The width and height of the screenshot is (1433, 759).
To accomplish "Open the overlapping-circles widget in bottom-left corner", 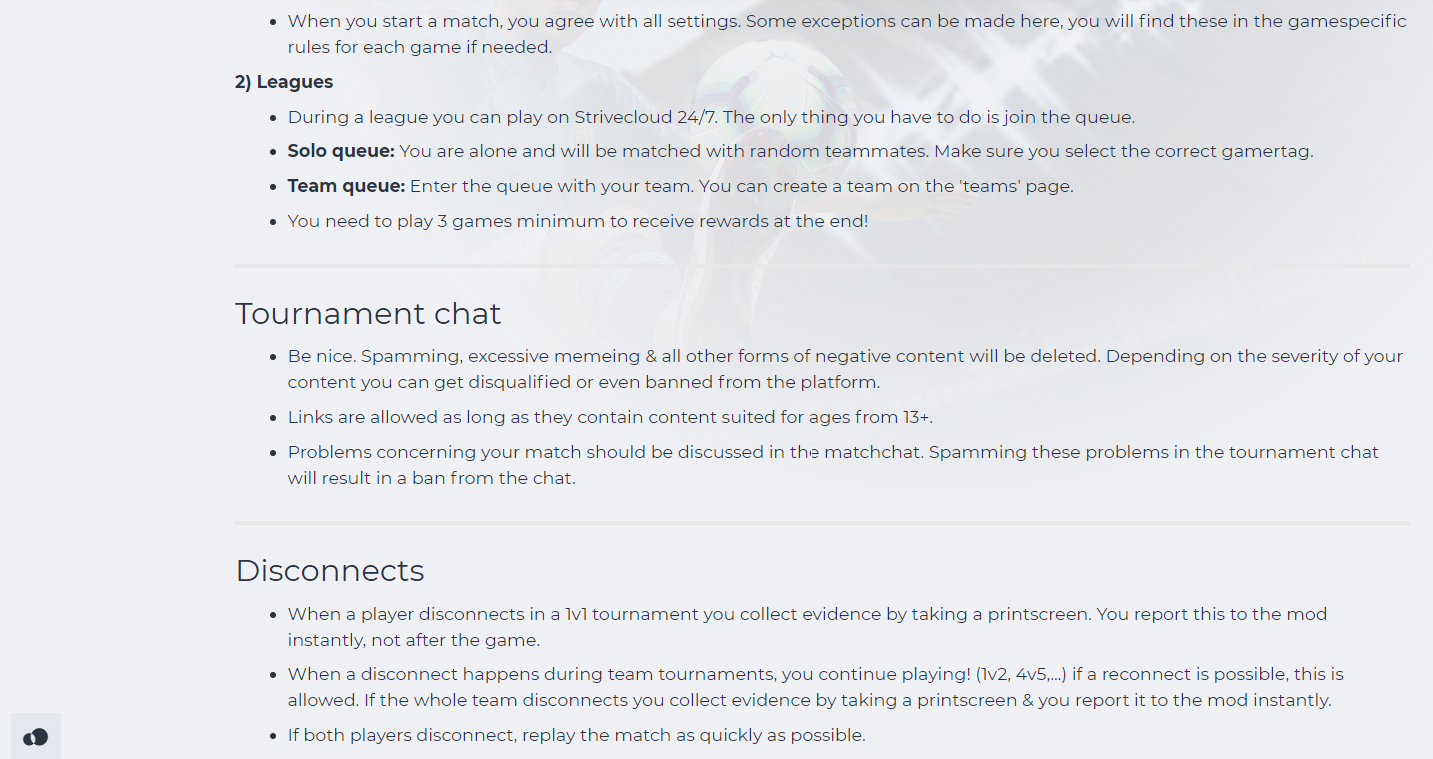I will point(35,737).
